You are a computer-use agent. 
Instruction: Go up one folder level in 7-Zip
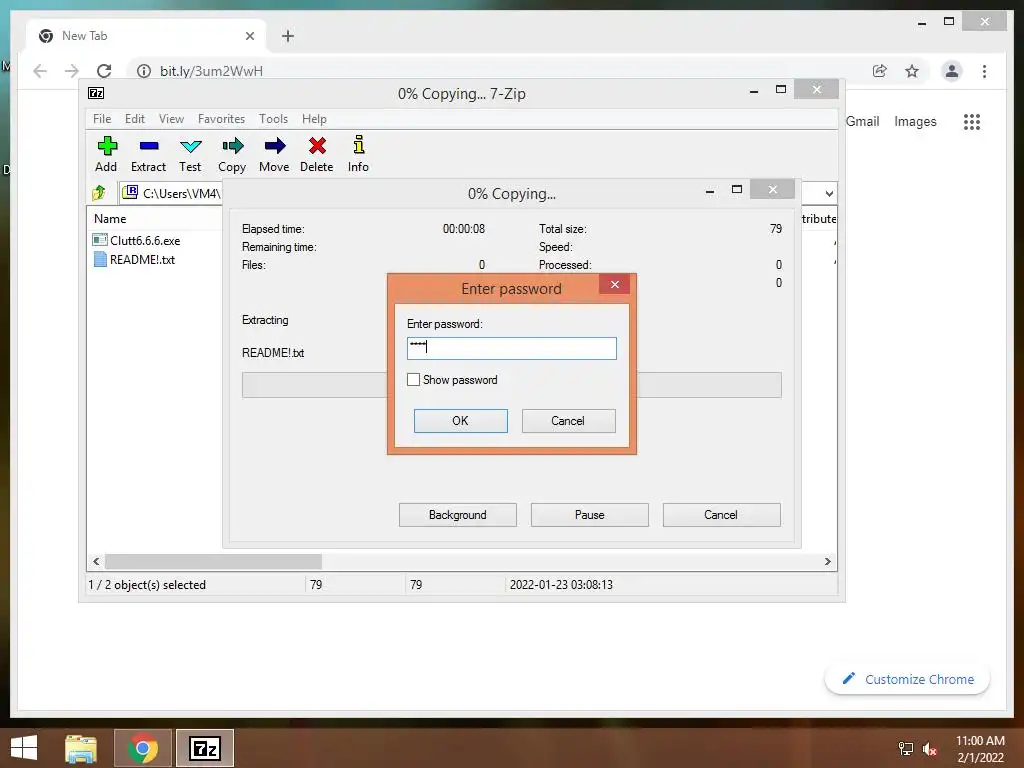99,193
